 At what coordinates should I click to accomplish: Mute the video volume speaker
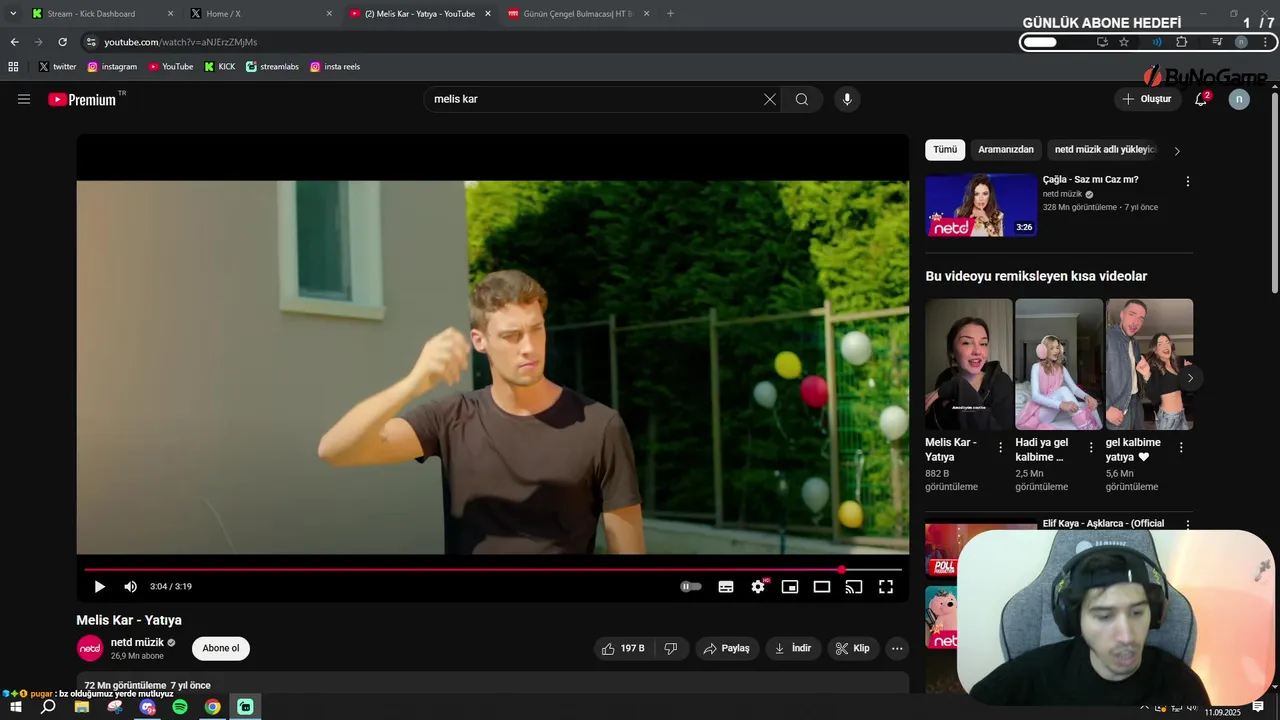coord(130,587)
